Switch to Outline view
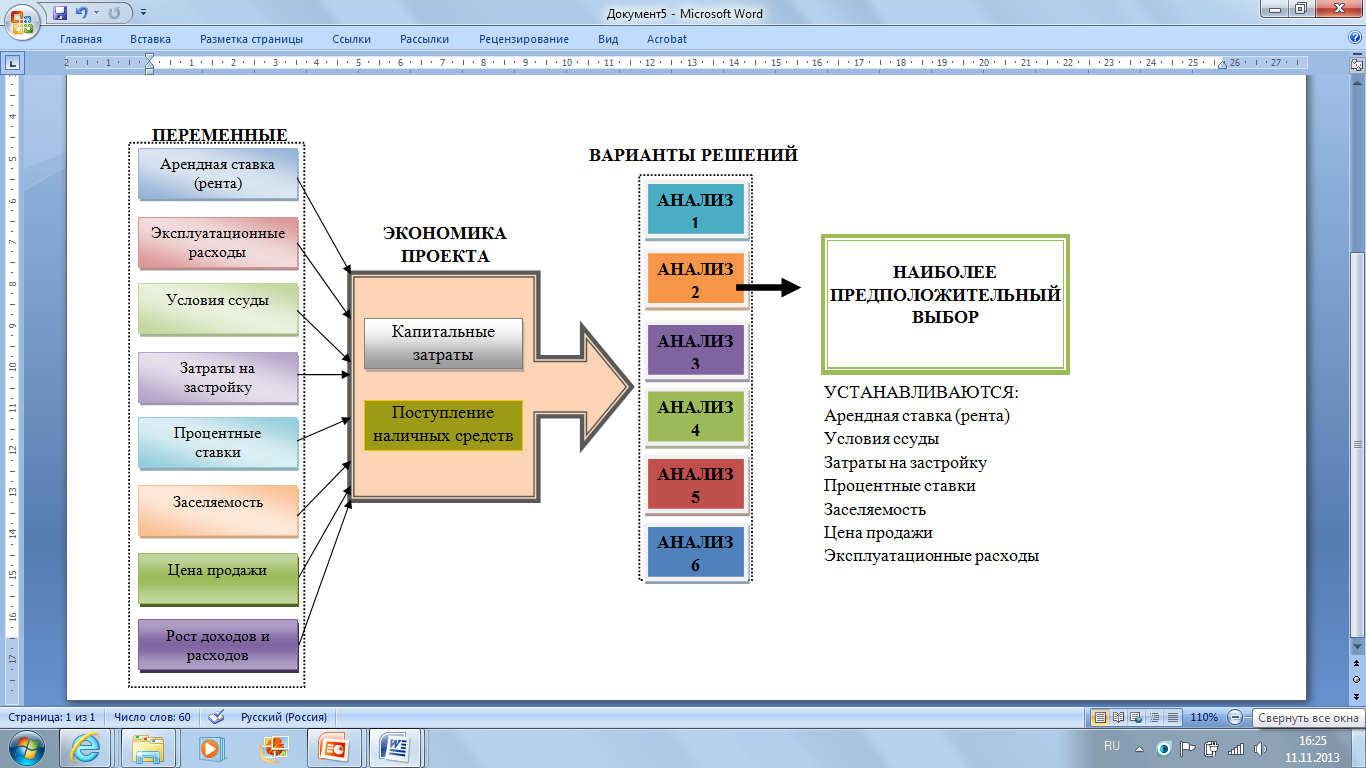This screenshot has height=768, width=1366. point(1155,717)
